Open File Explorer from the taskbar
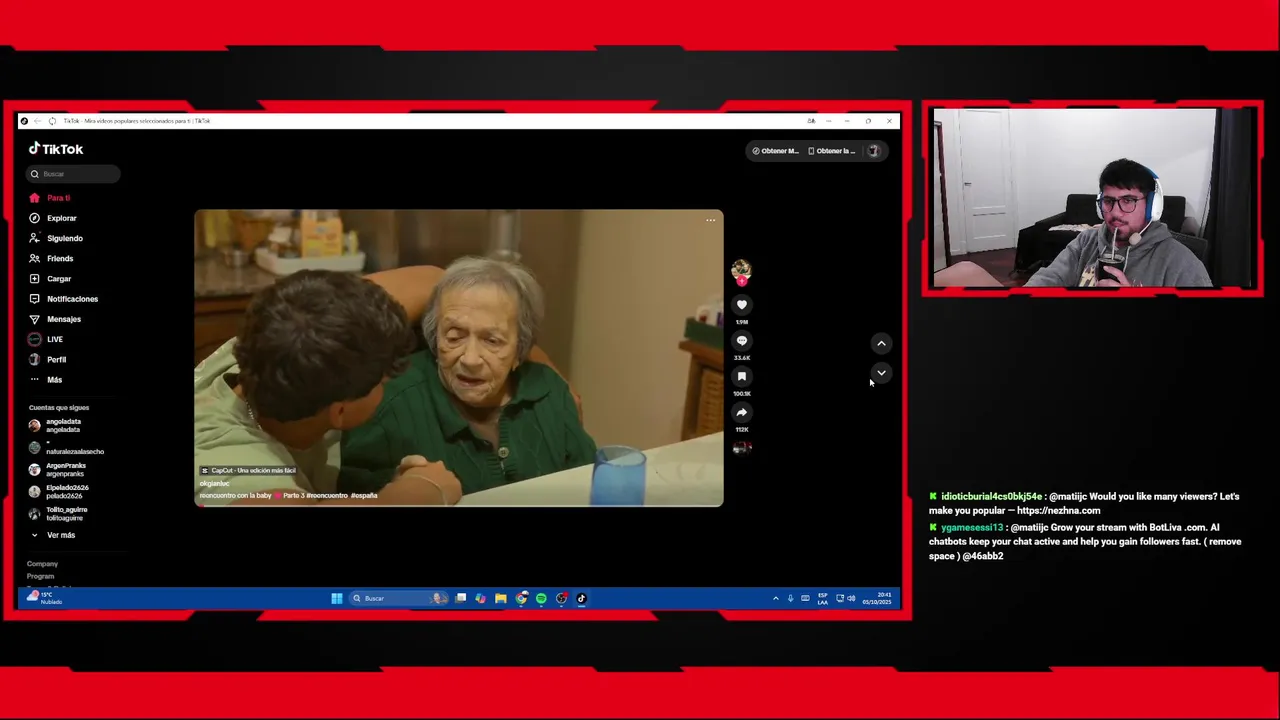This screenshot has height=720, width=1280. 501,599
